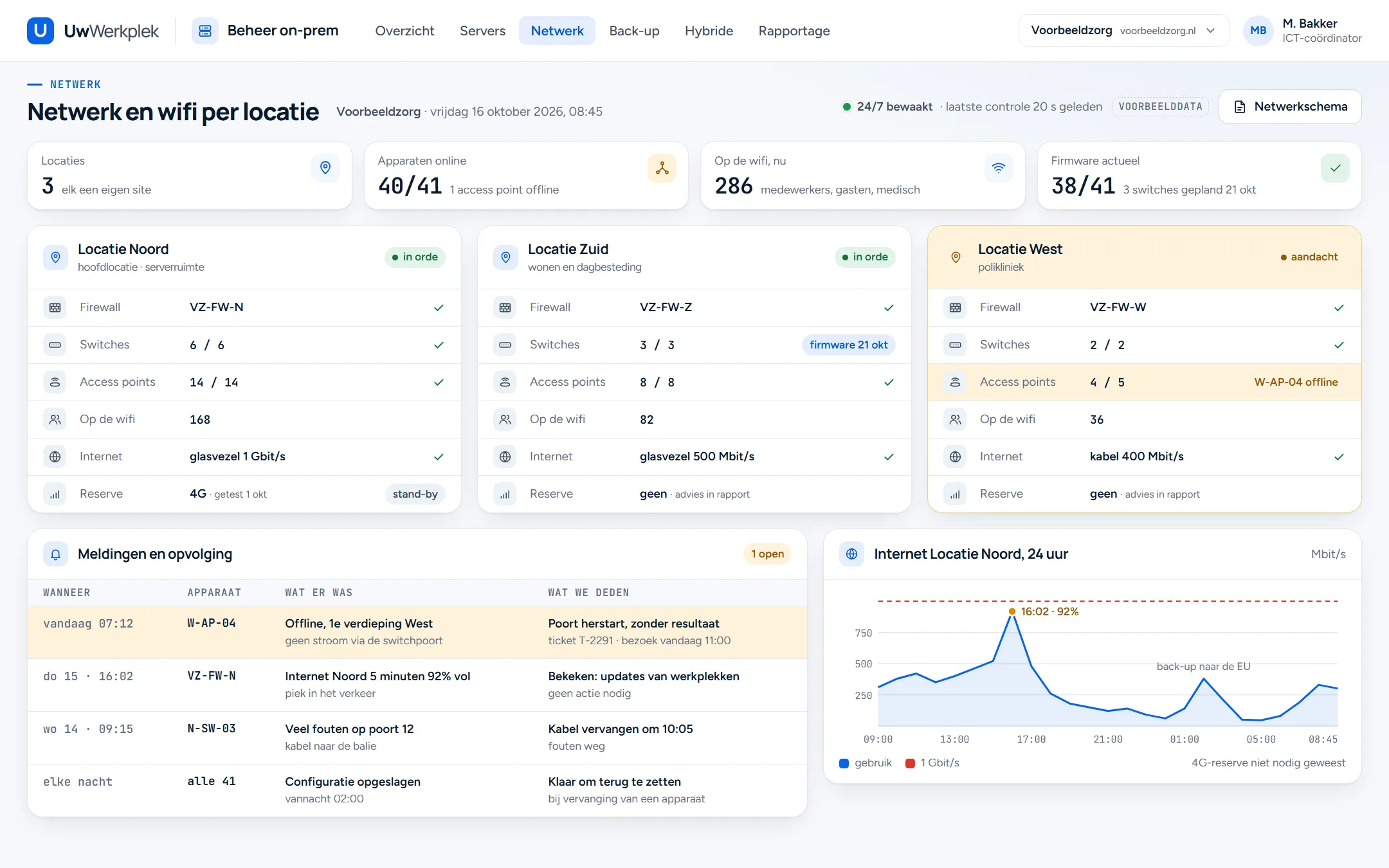1389x868 pixels.
Task: Open the Overzicht tab
Action: (404, 30)
